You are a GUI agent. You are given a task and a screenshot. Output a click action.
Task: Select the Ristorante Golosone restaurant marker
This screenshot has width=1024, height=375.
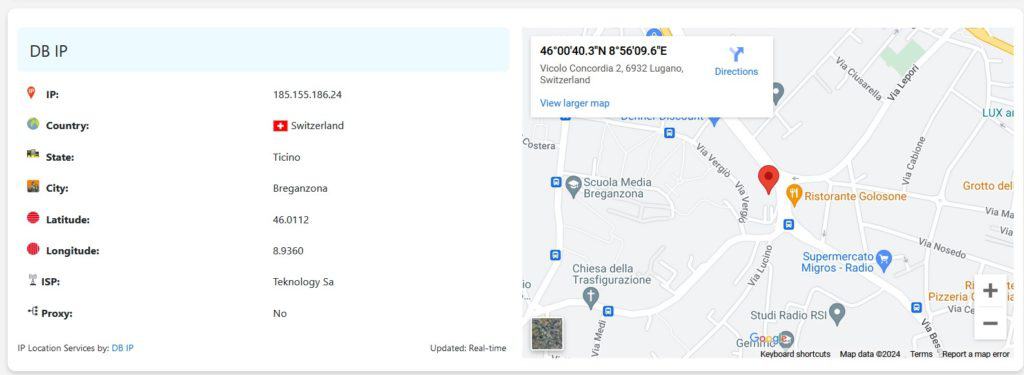(793, 195)
